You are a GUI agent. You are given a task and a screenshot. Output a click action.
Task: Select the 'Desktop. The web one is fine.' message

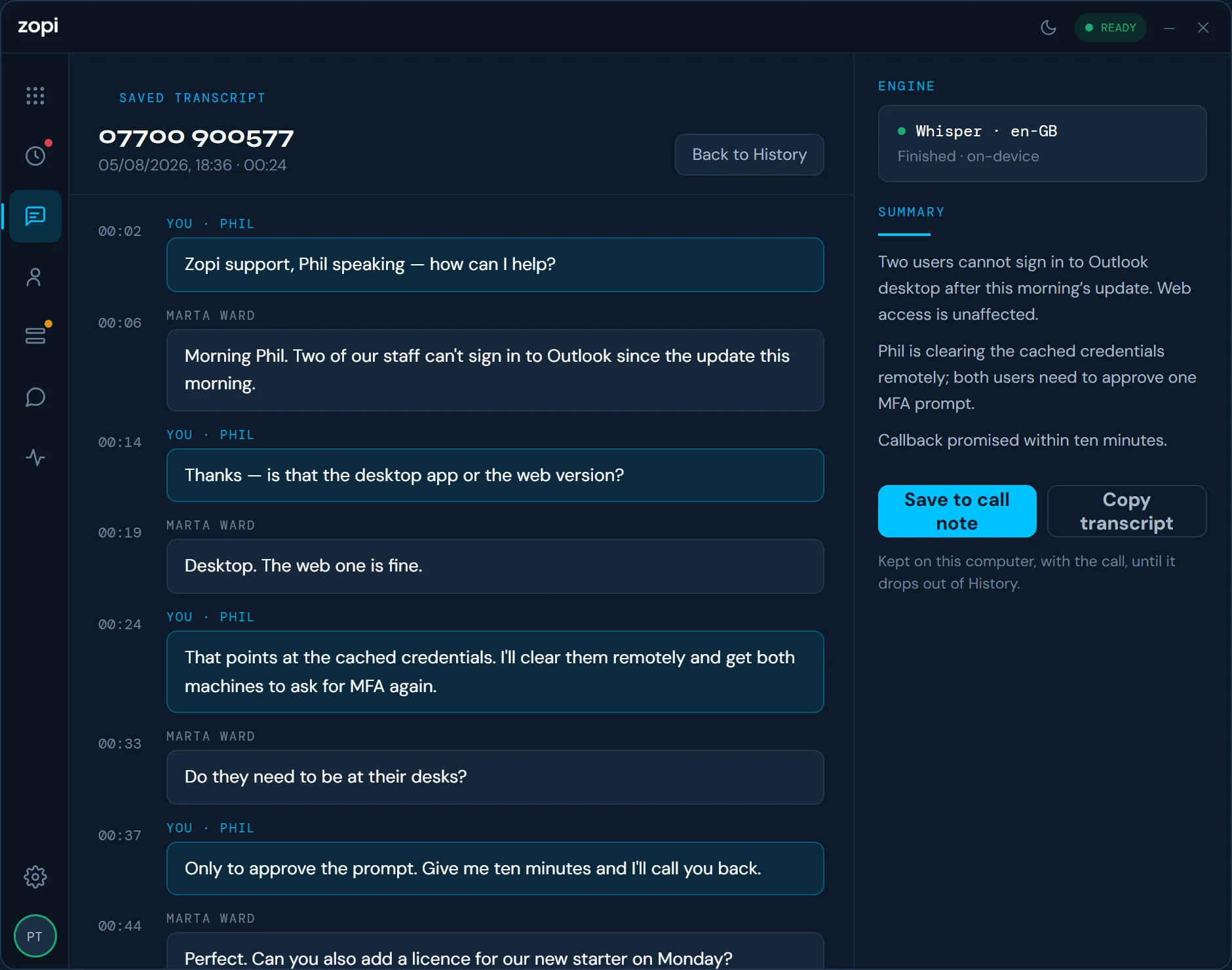[x=495, y=566]
